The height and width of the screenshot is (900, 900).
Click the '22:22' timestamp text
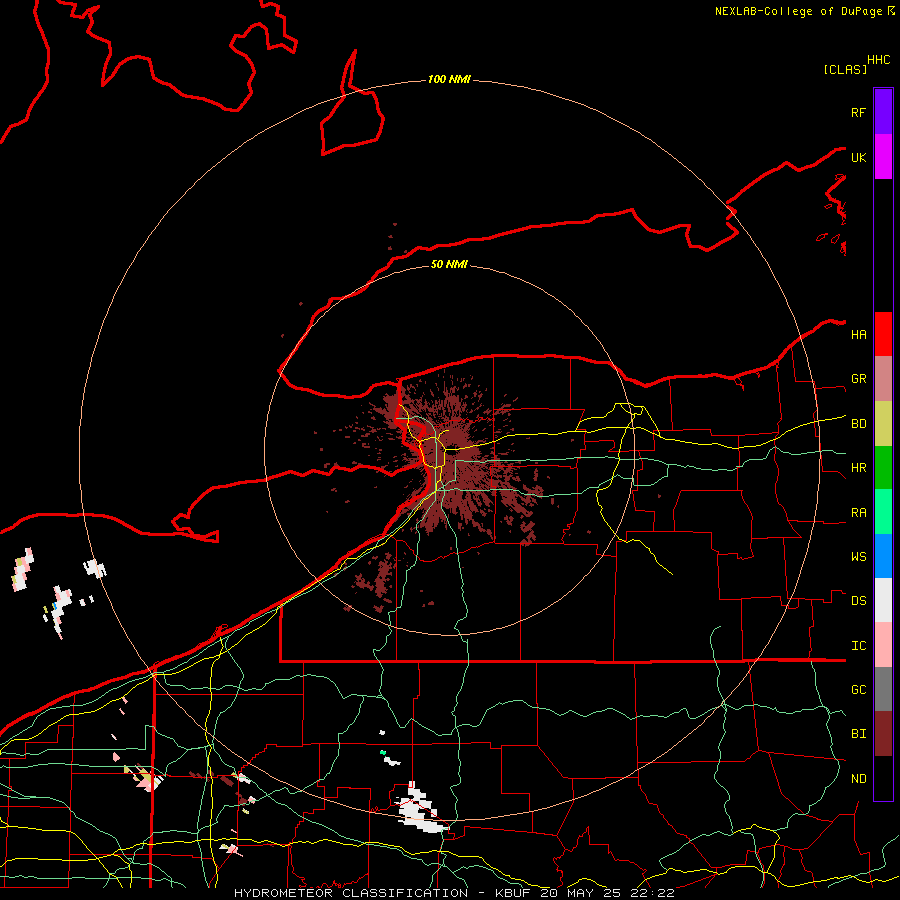point(652,893)
